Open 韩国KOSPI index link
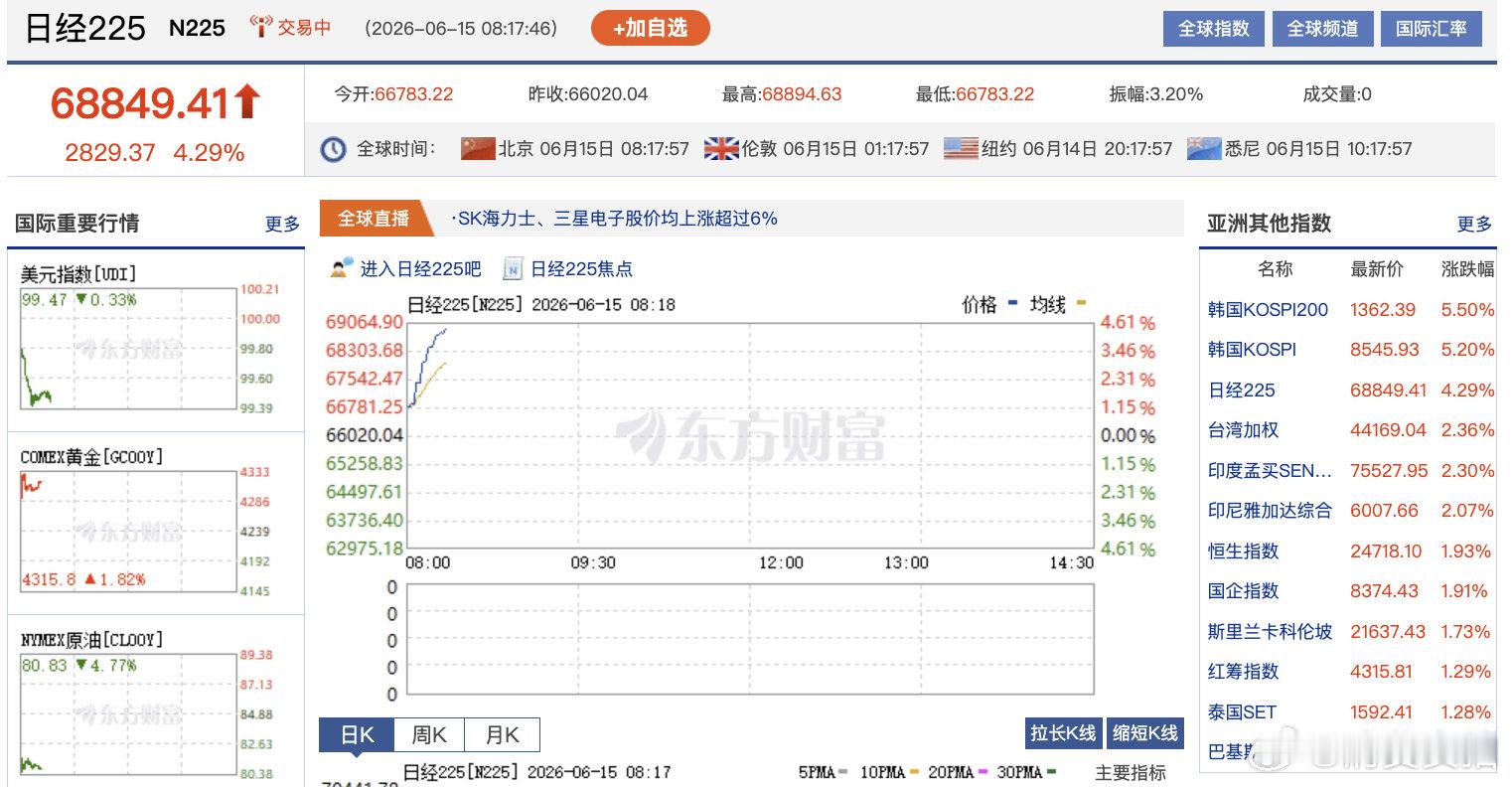 [1252, 350]
